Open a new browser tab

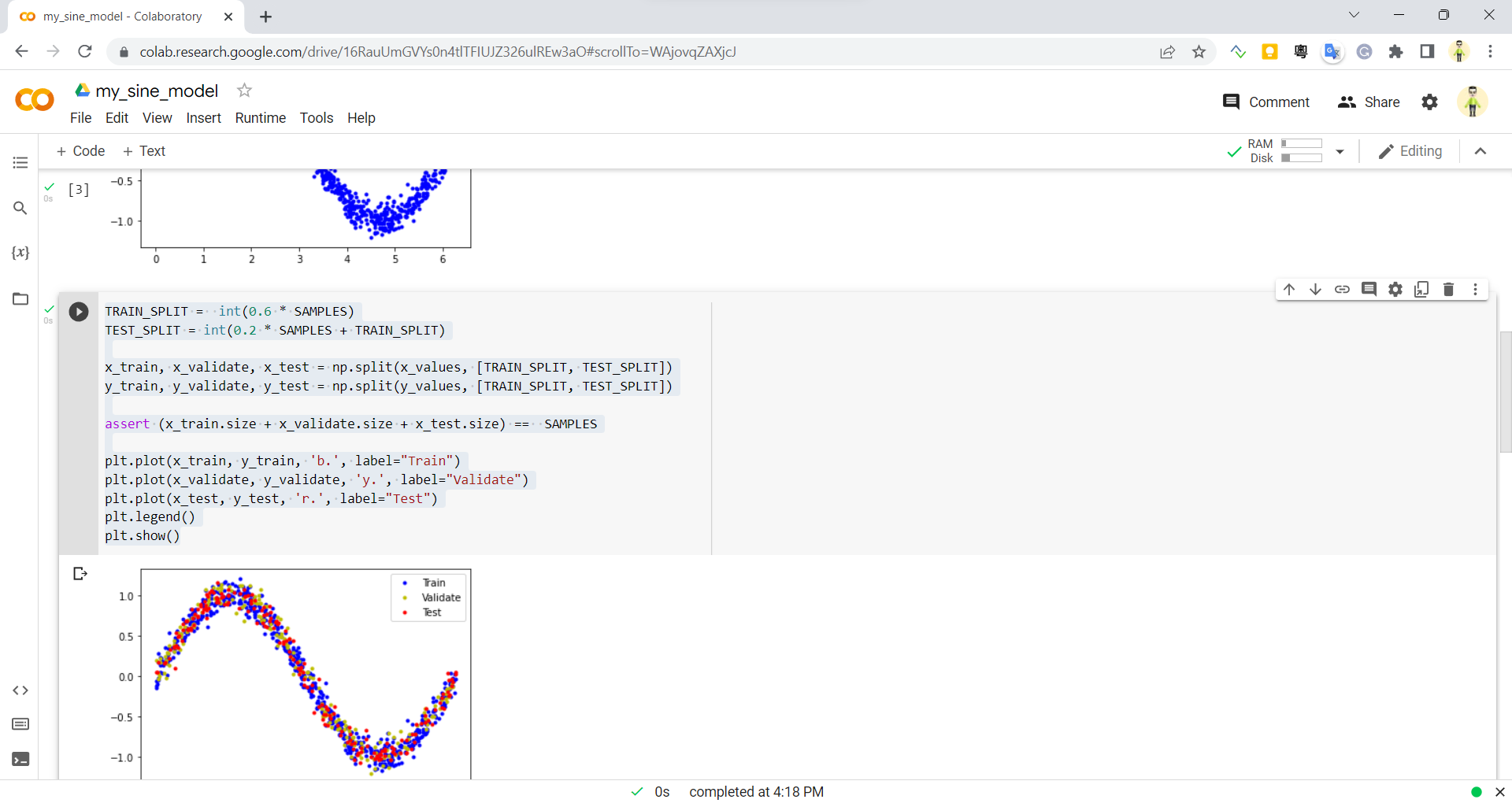tap(266, 17)
